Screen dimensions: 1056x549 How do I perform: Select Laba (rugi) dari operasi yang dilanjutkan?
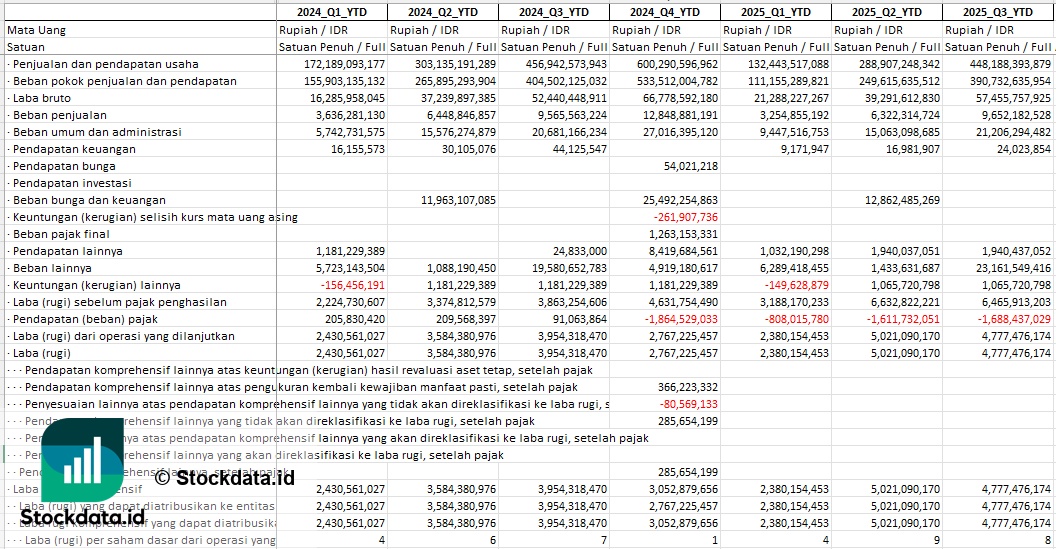tap(124, 335)
